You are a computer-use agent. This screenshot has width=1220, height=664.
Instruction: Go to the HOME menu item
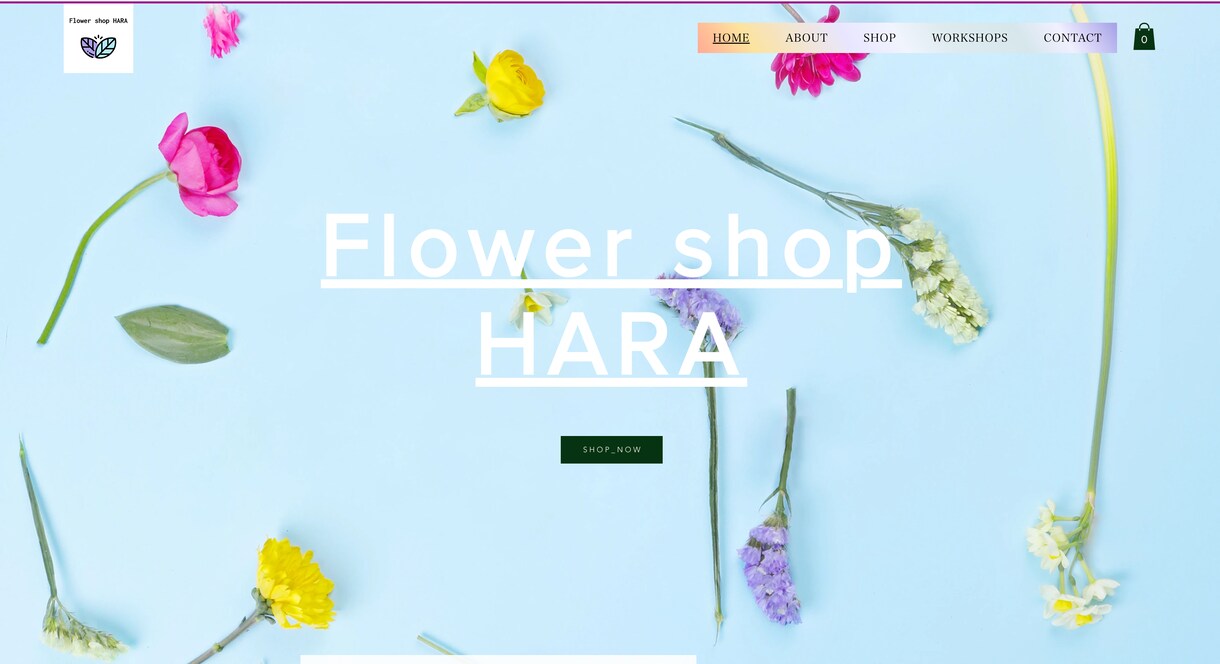731,38
